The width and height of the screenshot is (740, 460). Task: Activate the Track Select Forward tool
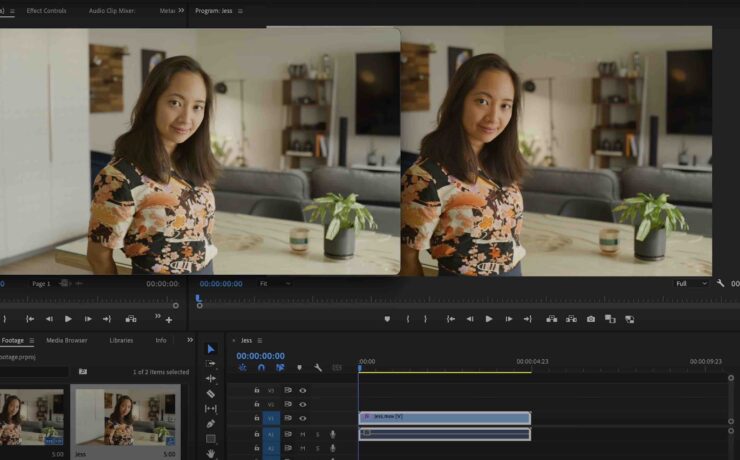point(211,363)
